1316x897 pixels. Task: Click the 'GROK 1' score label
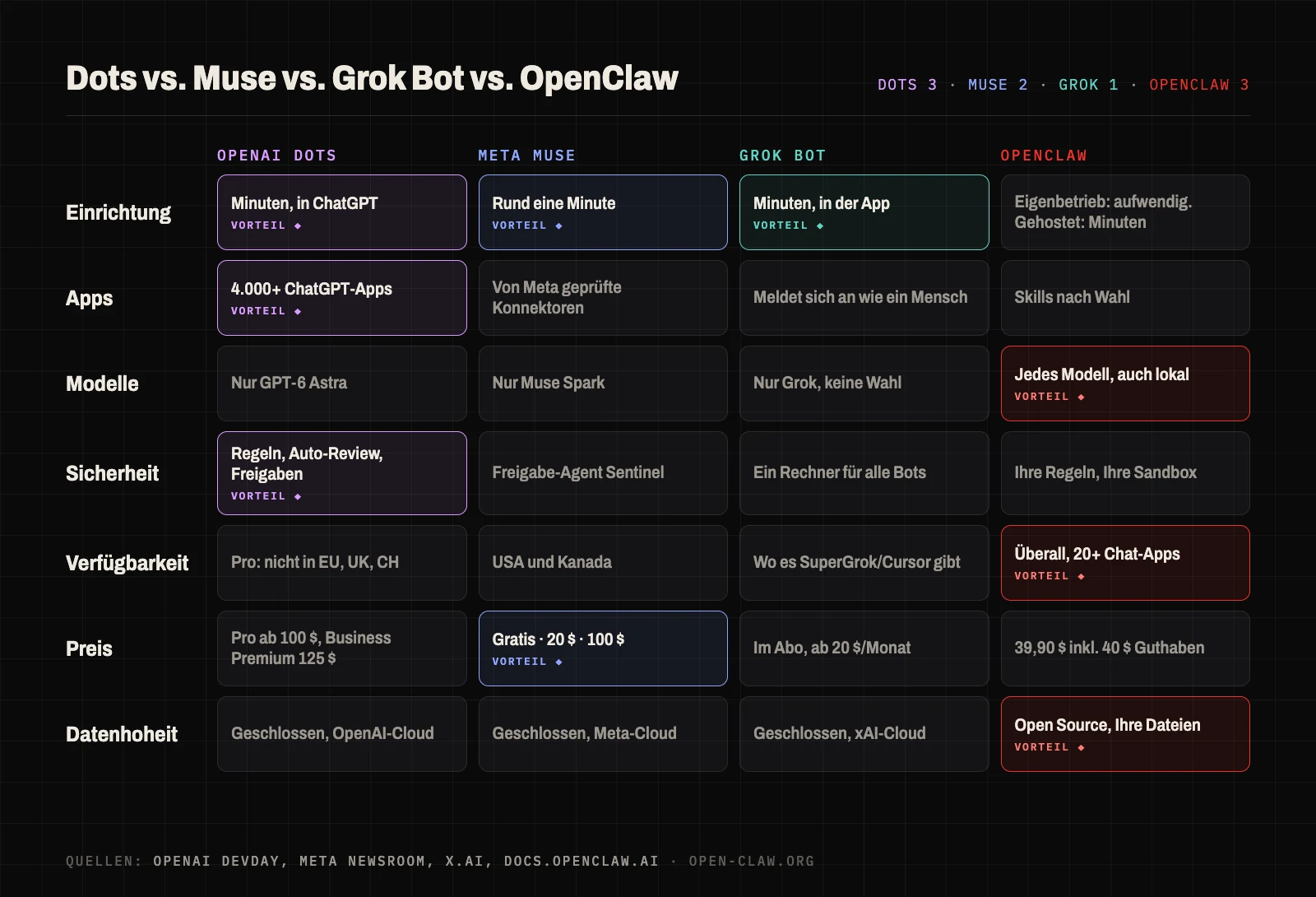[x=1088, y=85]
